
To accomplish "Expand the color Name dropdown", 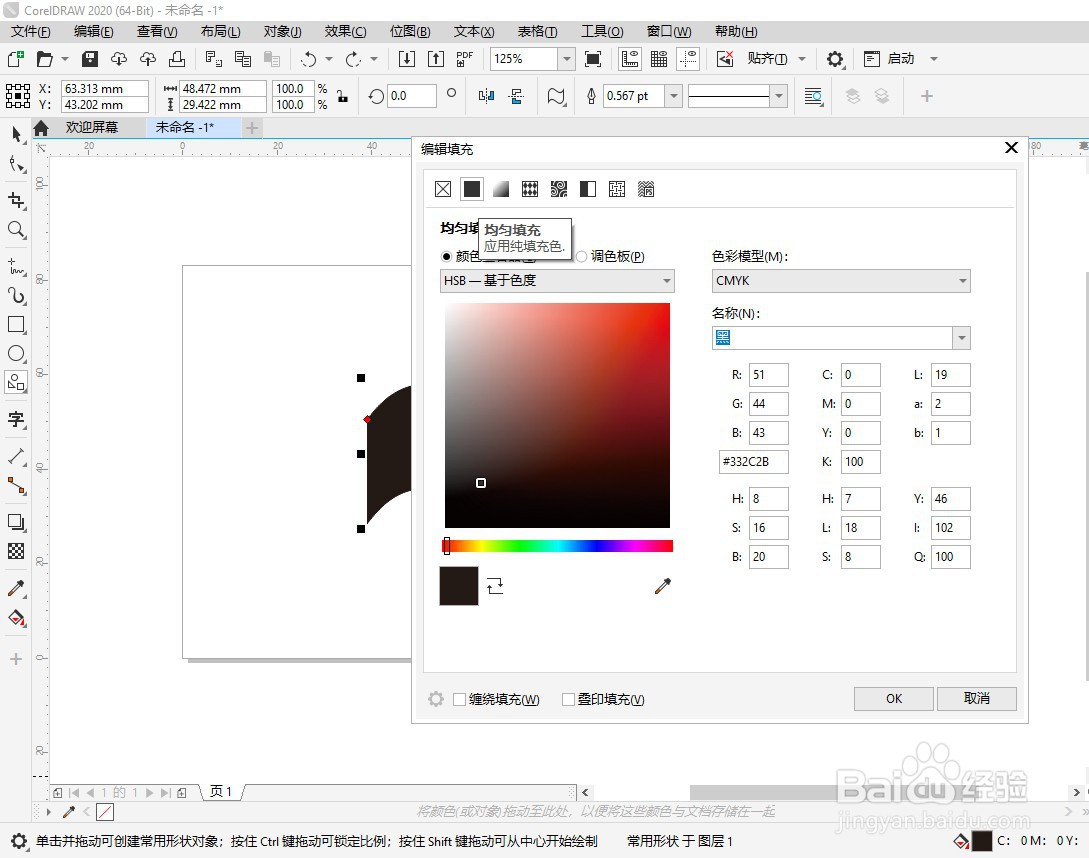I will tap(962, 338).
